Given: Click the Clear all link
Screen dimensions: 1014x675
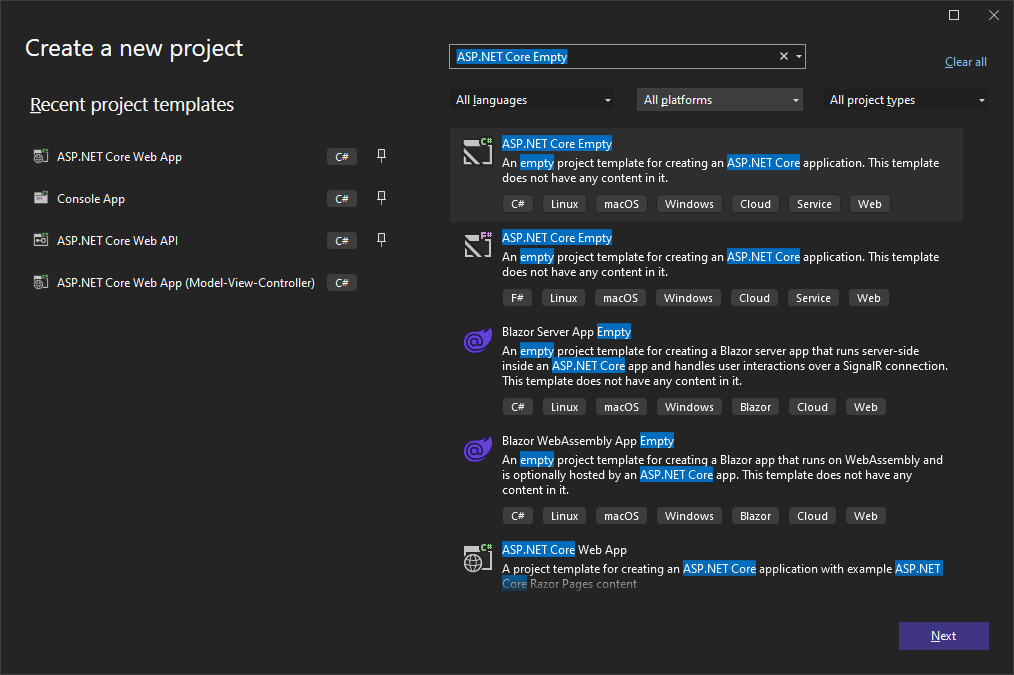Looking at the screenshot, I should 965,62.
